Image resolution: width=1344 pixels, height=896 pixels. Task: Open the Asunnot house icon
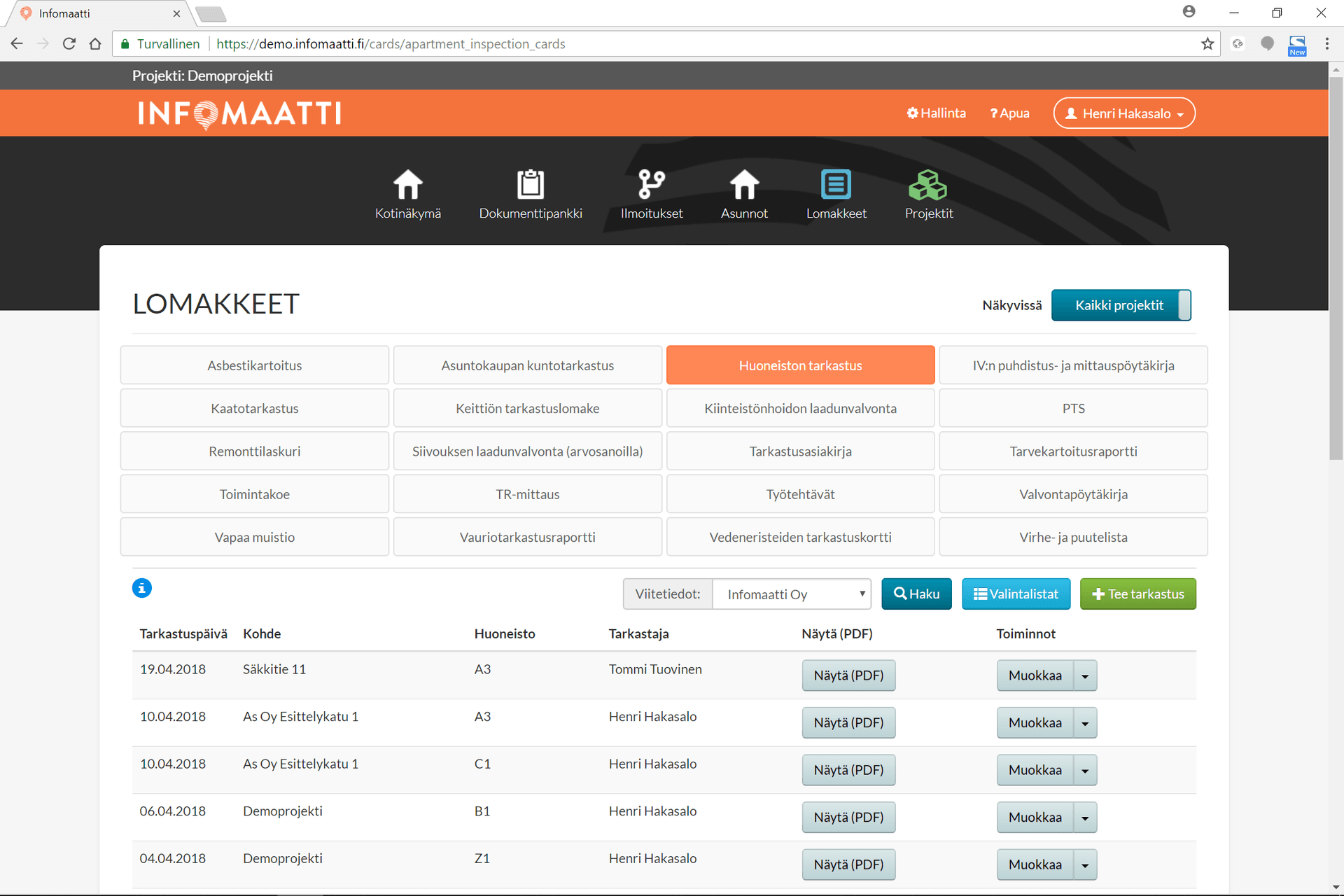click(x=744, y=185)
